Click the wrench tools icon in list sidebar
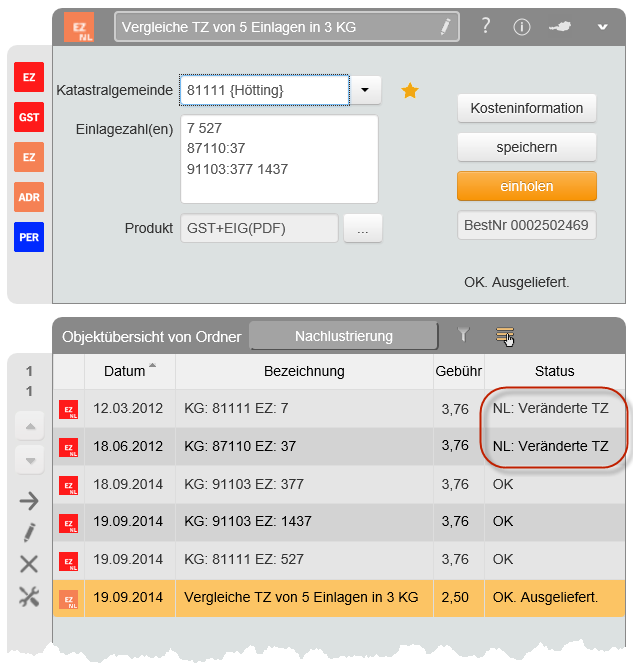 pyautogui.click(x=29, y=597)
